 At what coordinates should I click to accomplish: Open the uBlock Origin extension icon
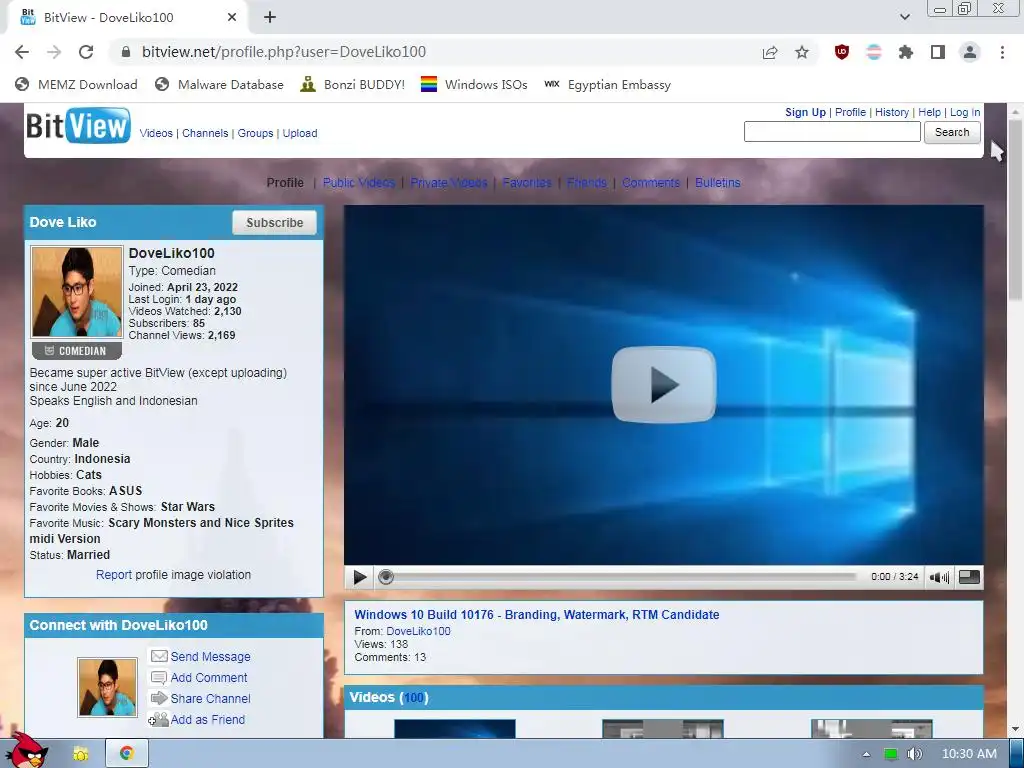coord(842,52)
